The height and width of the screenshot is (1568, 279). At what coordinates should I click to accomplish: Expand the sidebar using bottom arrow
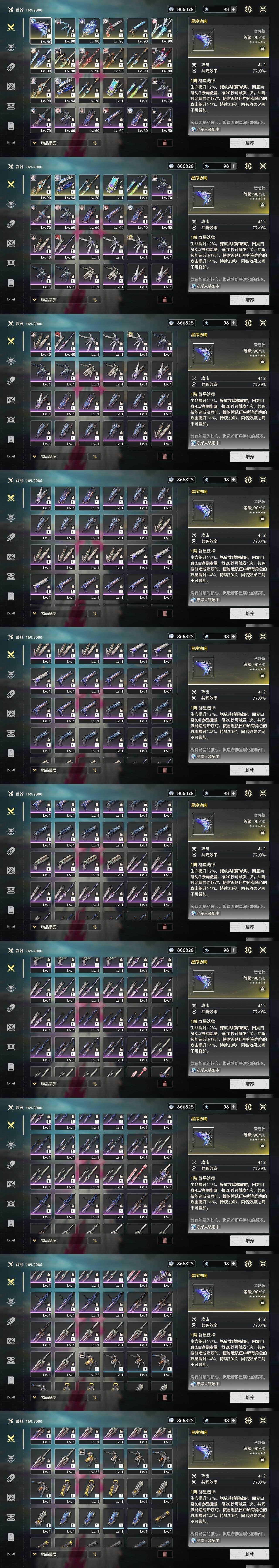[x=10, y=143]
